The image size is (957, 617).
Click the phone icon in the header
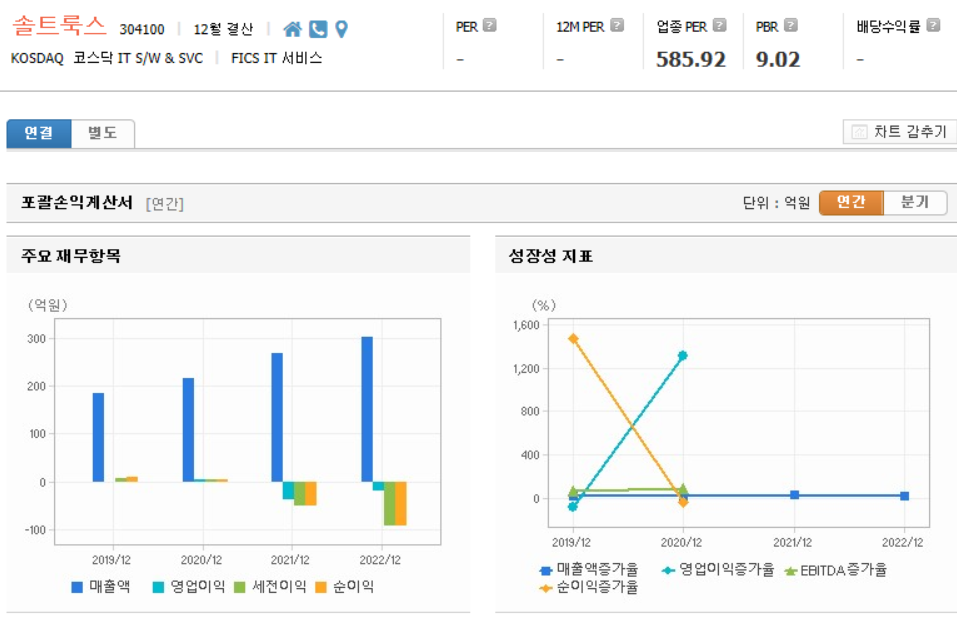point(316,29)
